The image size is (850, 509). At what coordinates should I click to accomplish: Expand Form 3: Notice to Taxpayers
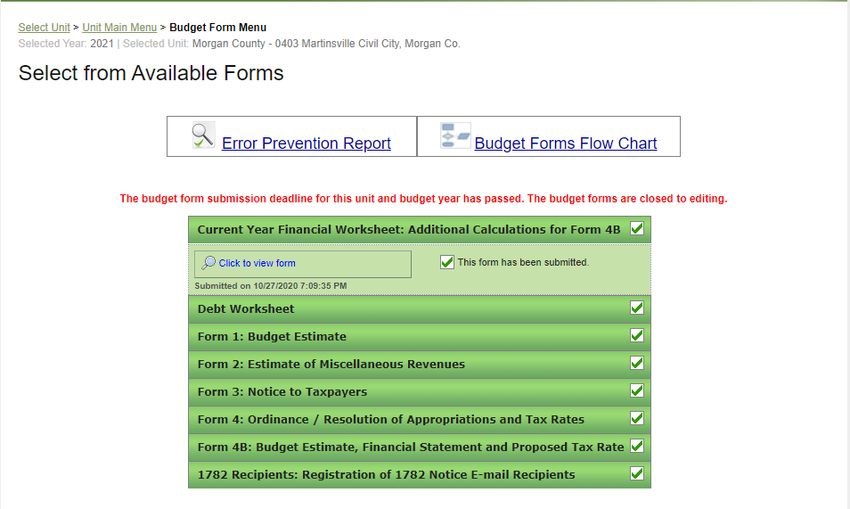coord(419,392)
